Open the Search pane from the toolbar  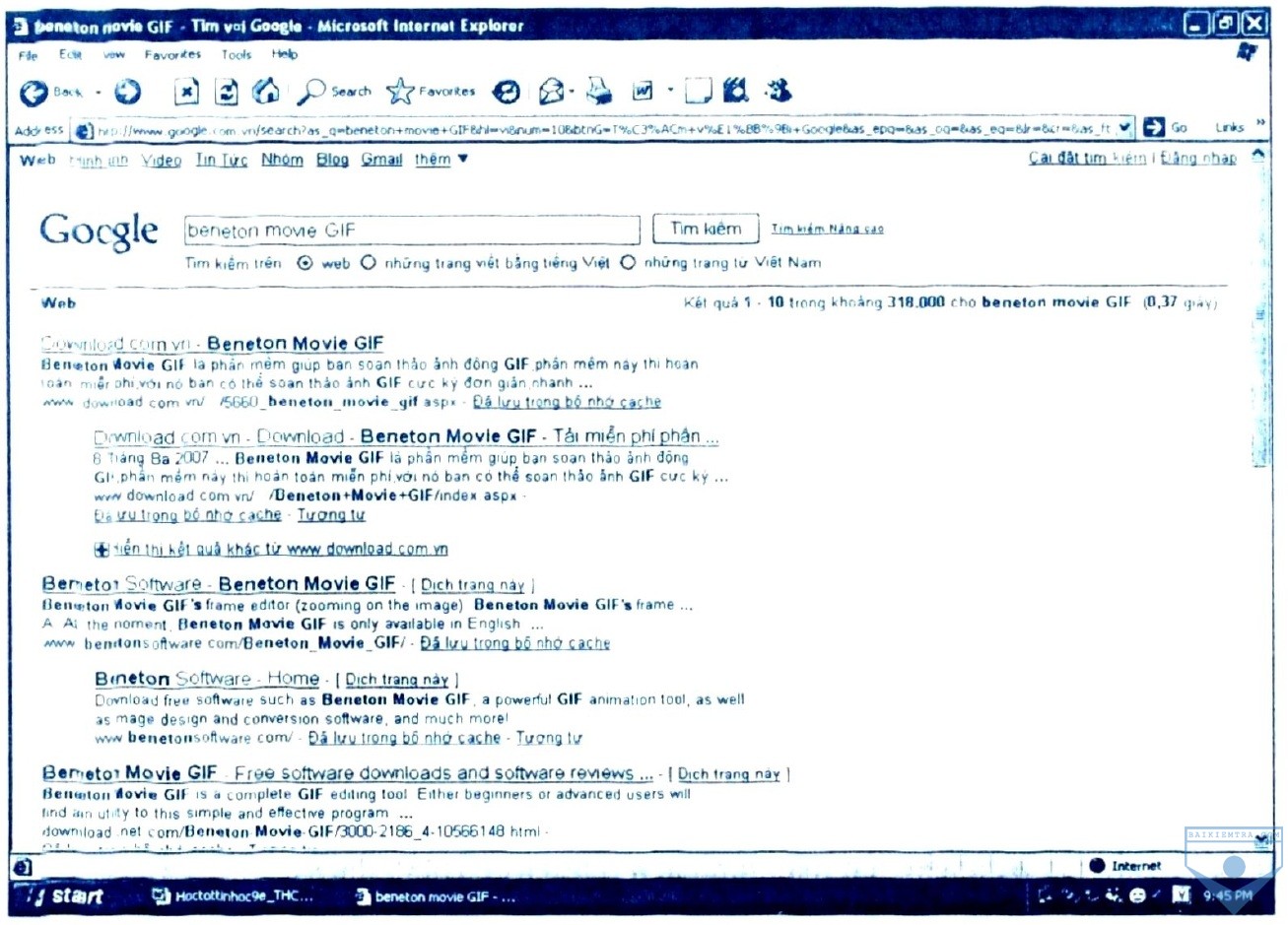334,92
